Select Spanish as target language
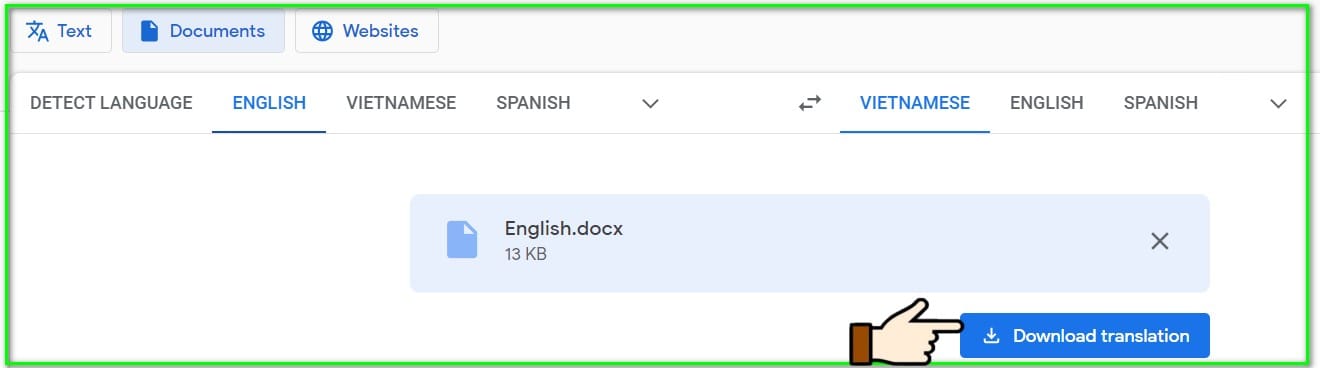Viewport: 1320px width, 368px height. click(x=1160, y=103)
